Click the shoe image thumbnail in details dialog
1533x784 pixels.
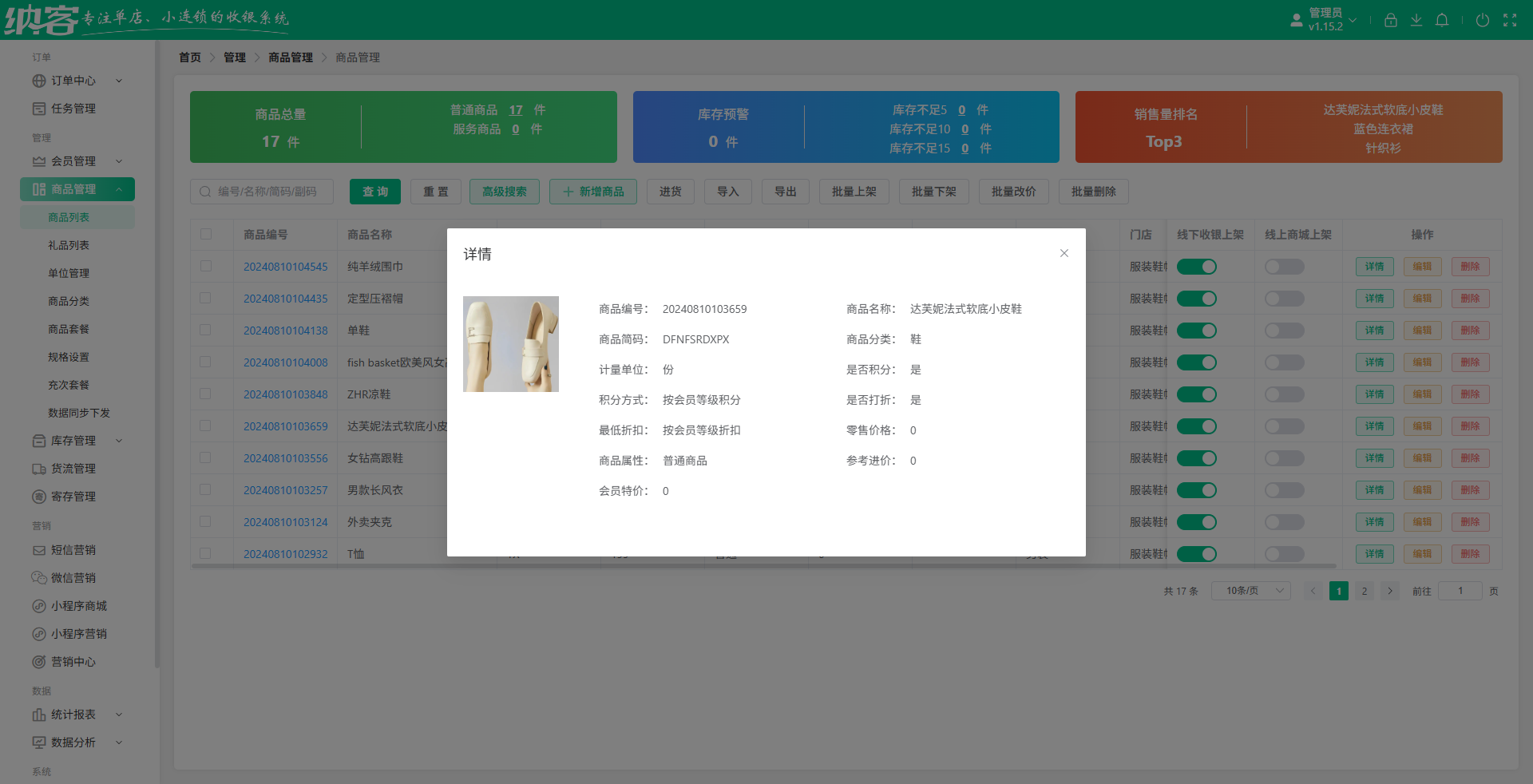click(510, 344)
